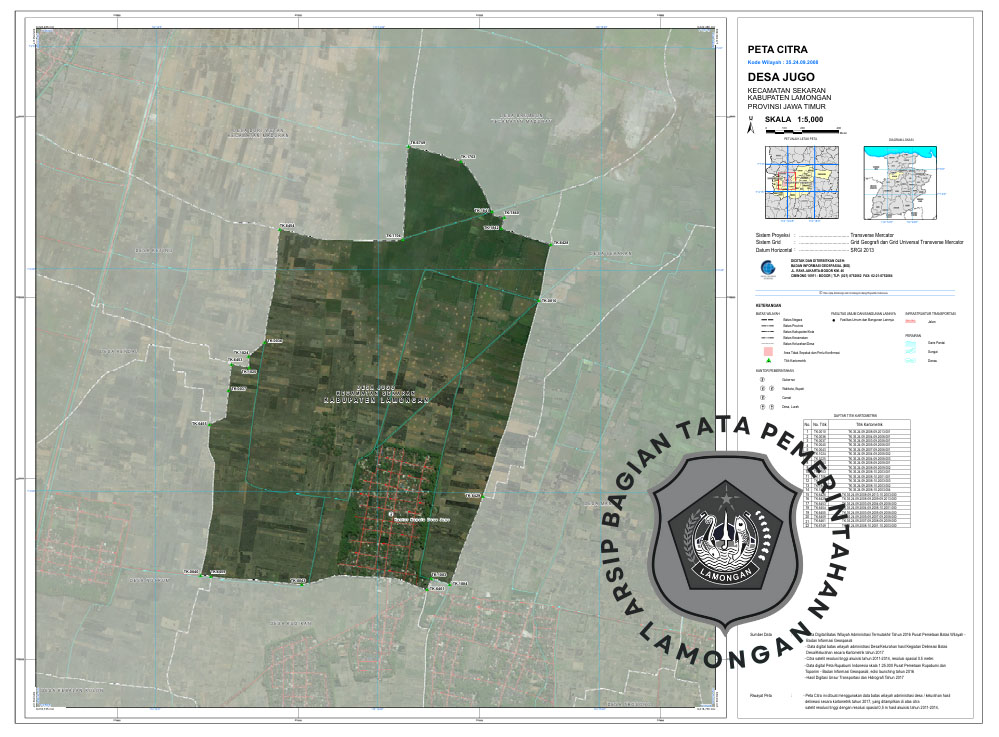999x737 pixels.
Task: Click the Sungai river legend swatch
Action: 910,352
